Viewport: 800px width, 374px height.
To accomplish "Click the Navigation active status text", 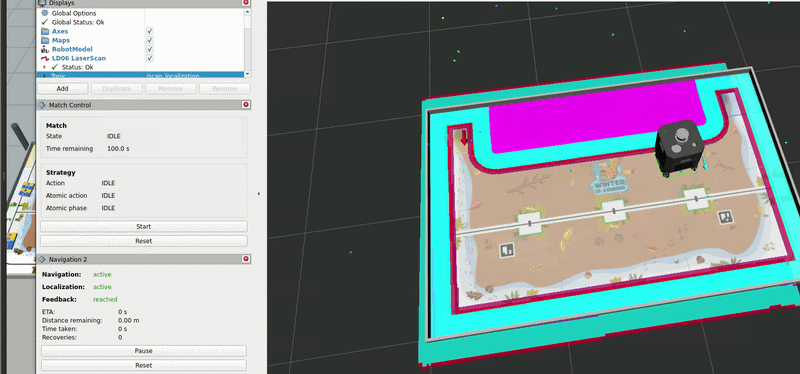I will click(x=102, y=275).
